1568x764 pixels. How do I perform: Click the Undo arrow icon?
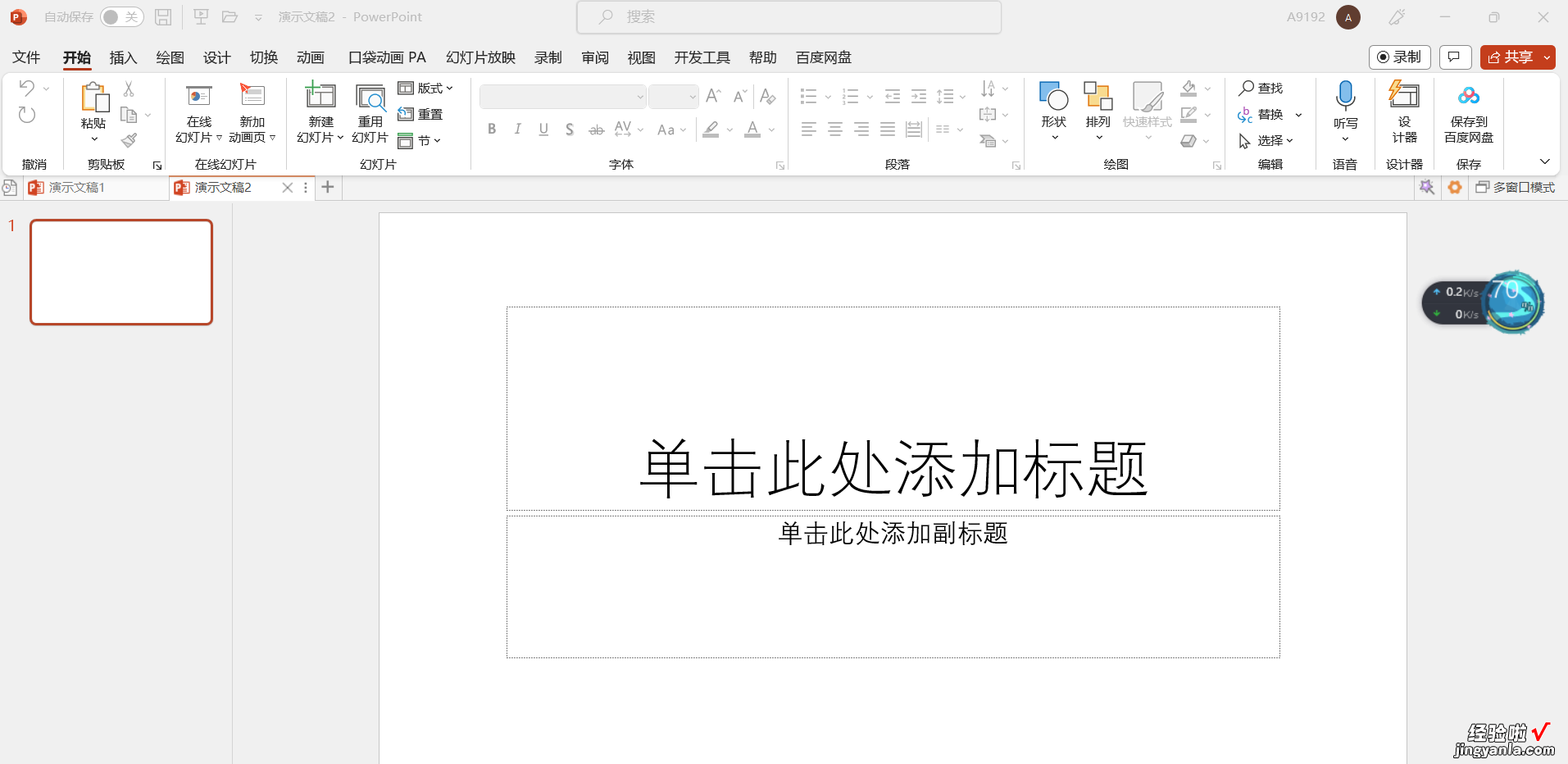[27, 88]
